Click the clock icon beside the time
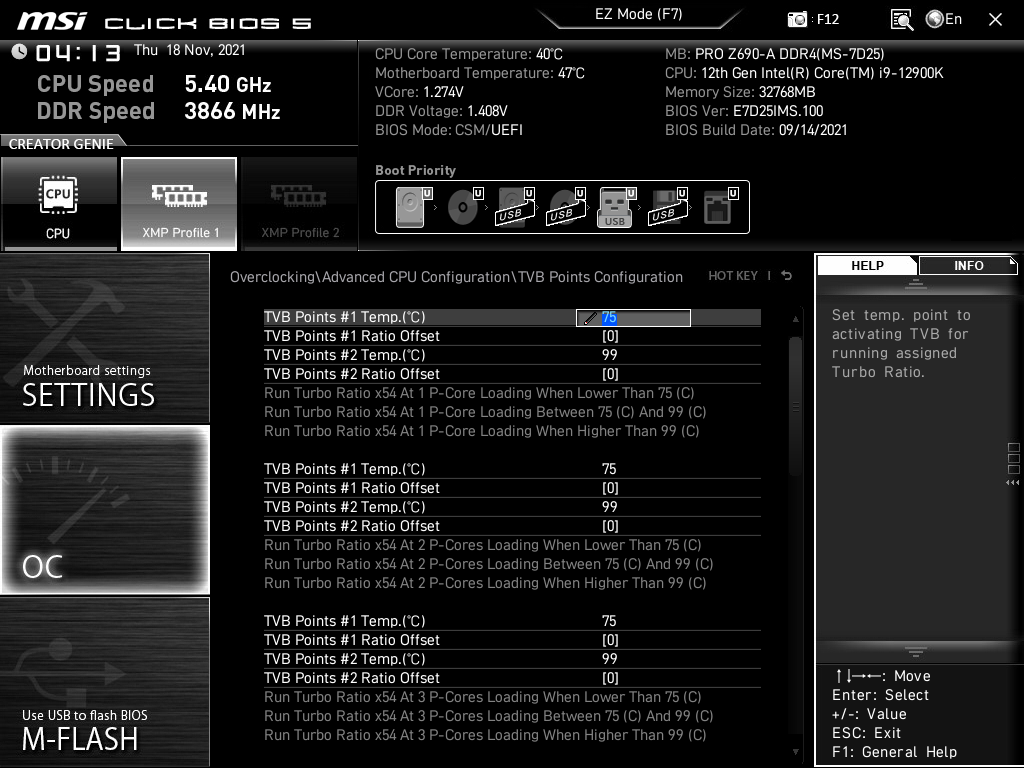This screenshot has width=1024, height=768. 19,51
